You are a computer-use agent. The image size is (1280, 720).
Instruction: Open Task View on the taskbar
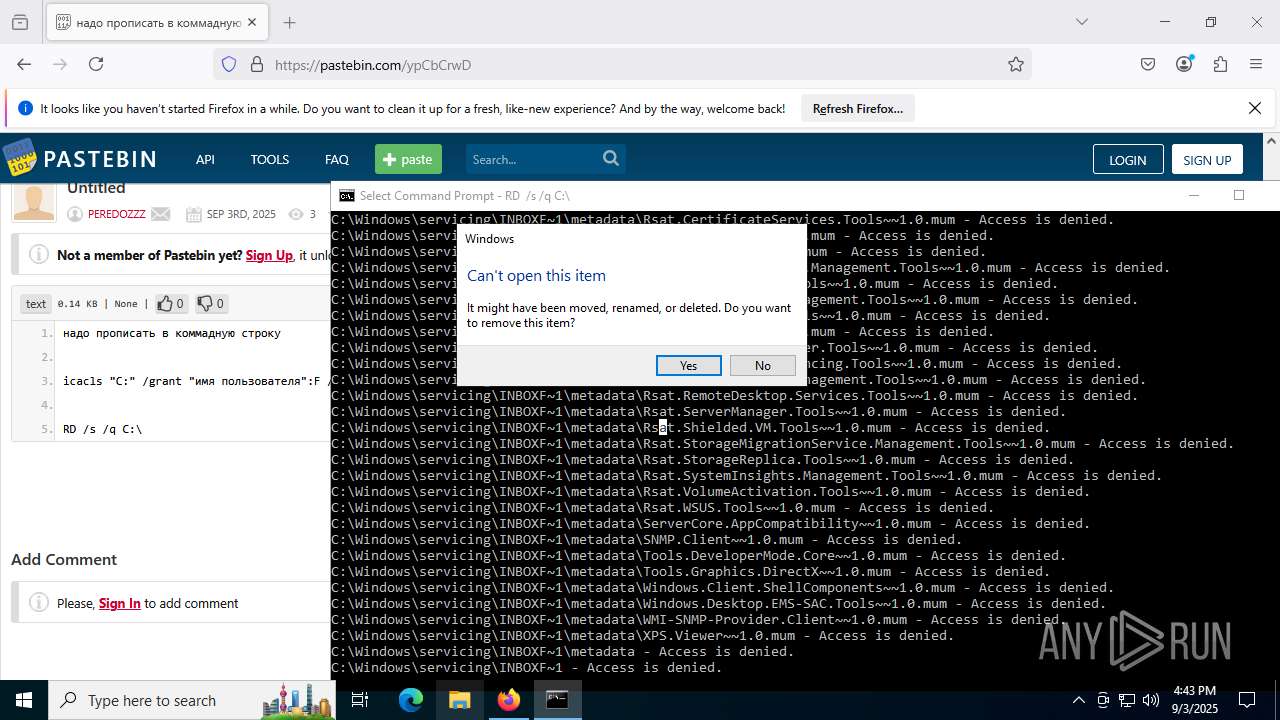(361, 700)
